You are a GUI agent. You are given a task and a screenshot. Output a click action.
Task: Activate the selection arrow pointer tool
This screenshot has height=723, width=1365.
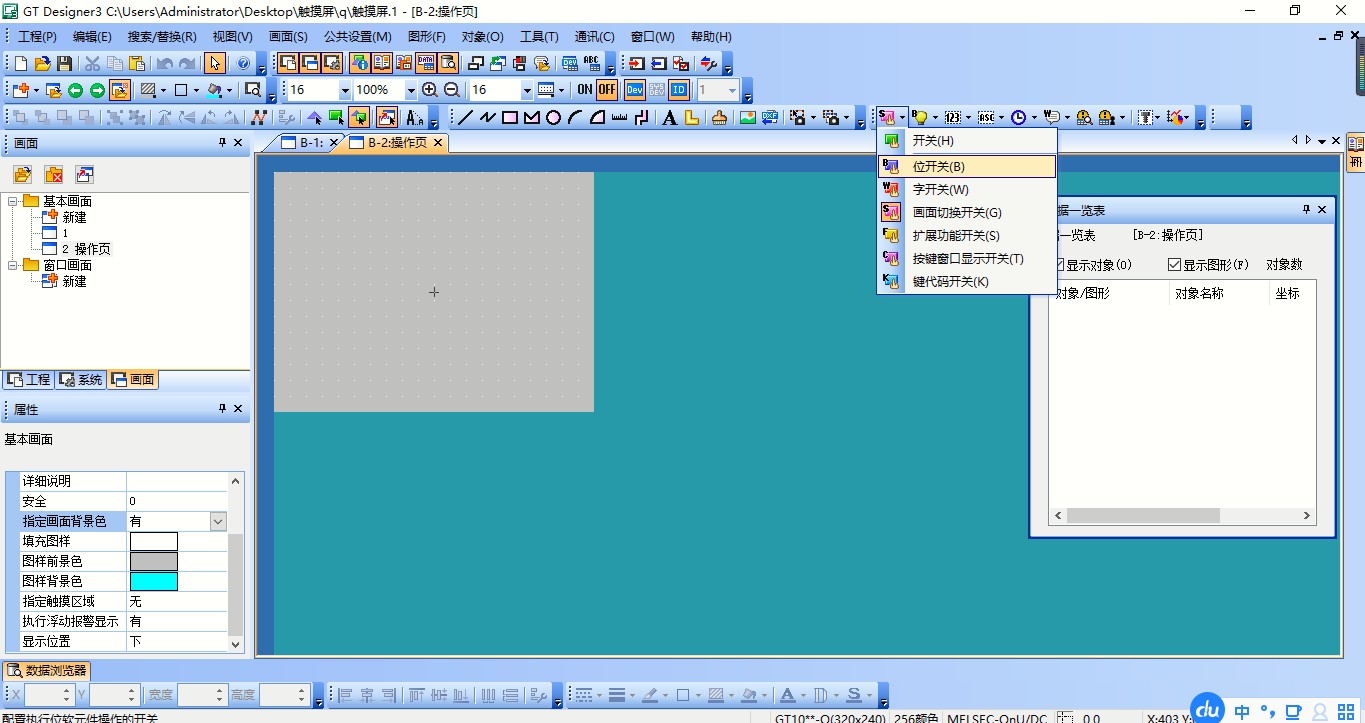215,63
